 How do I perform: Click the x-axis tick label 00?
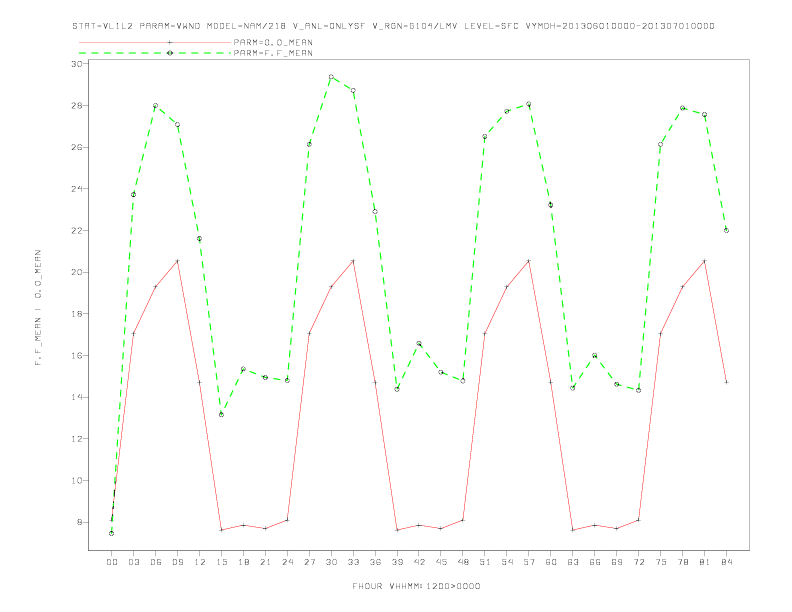pos(112,562)
